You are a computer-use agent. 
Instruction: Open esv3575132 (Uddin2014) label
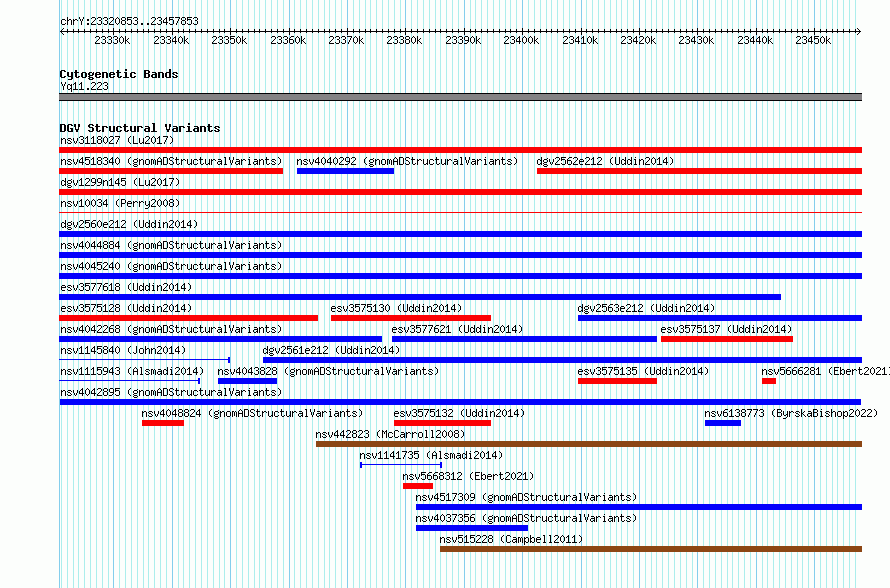click(459, 413)
